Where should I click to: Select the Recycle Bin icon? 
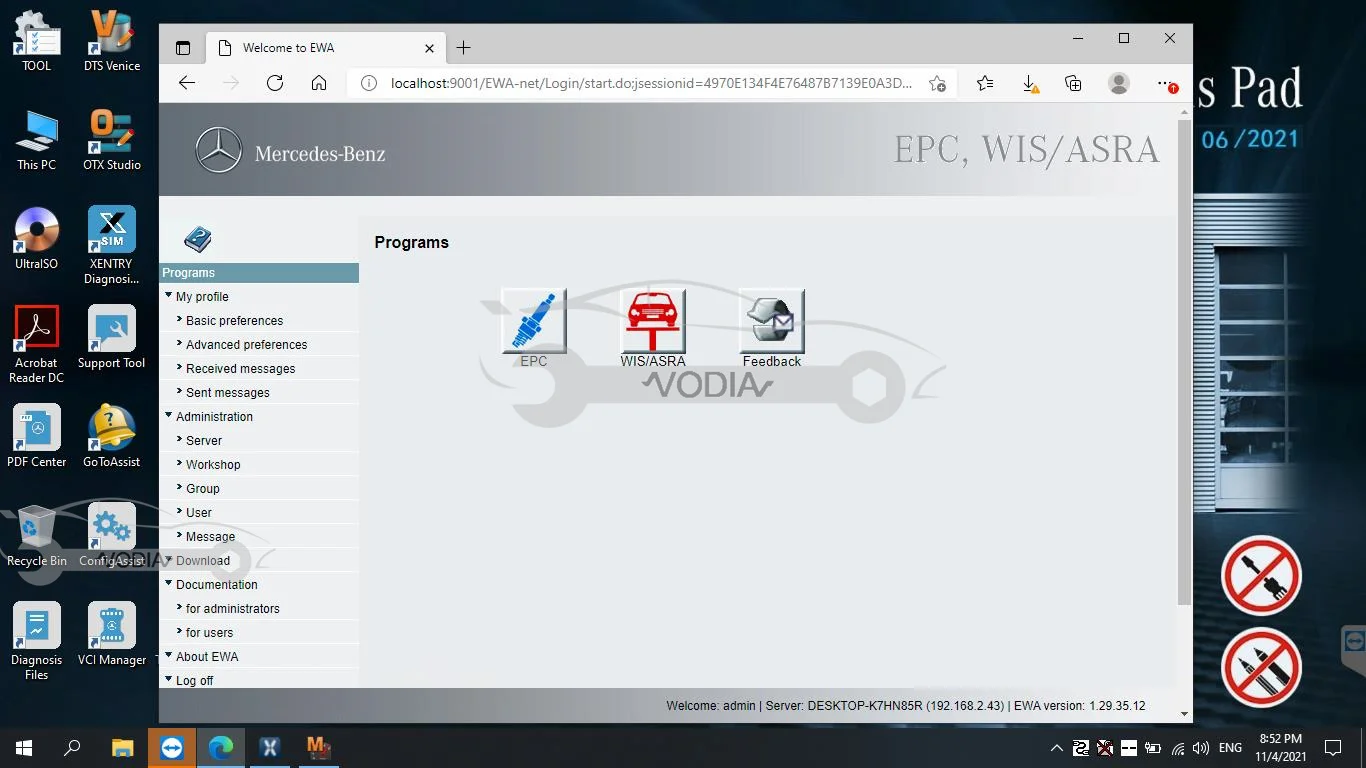tap(37, 536)
